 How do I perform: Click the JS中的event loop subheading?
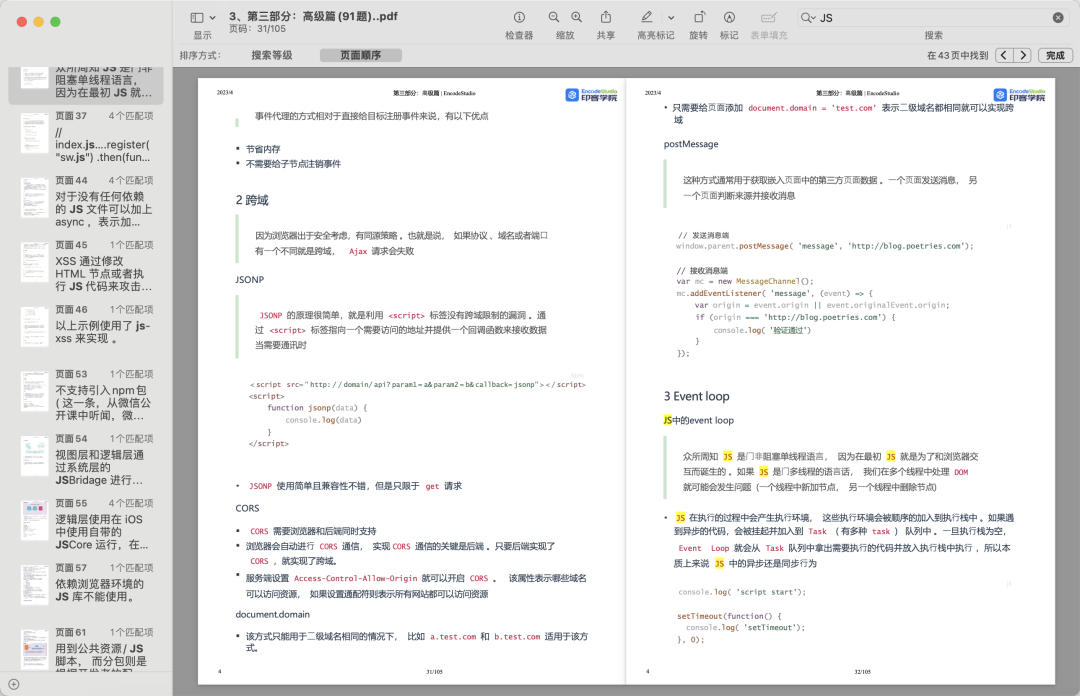698,420
